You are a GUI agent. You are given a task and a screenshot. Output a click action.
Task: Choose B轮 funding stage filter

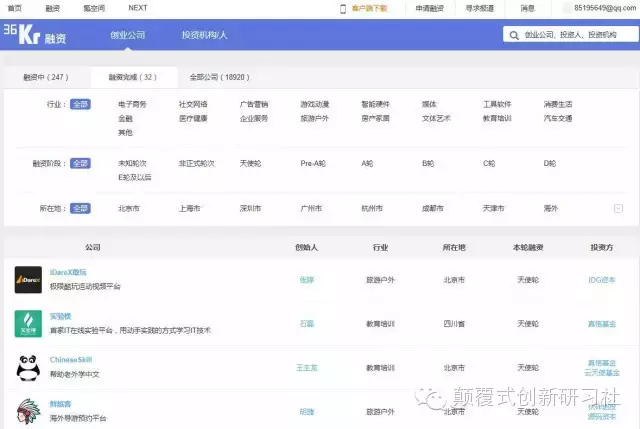428,164
